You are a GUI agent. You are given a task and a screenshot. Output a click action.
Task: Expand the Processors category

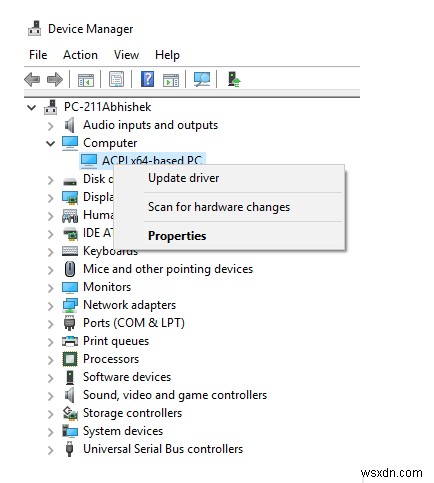50,360
